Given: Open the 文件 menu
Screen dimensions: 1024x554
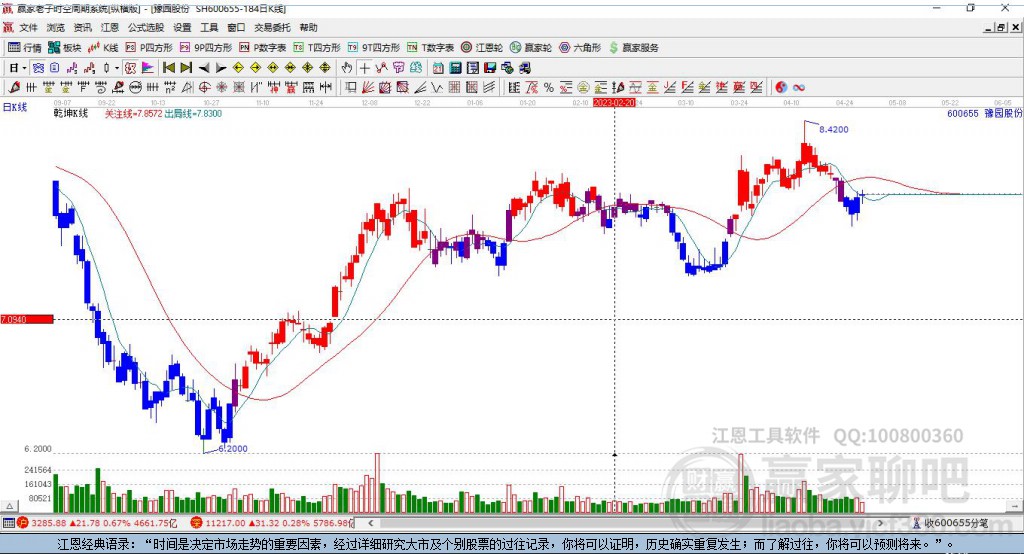Looking at the screenshot, I should pyautogui.click(x=28, y=27).
